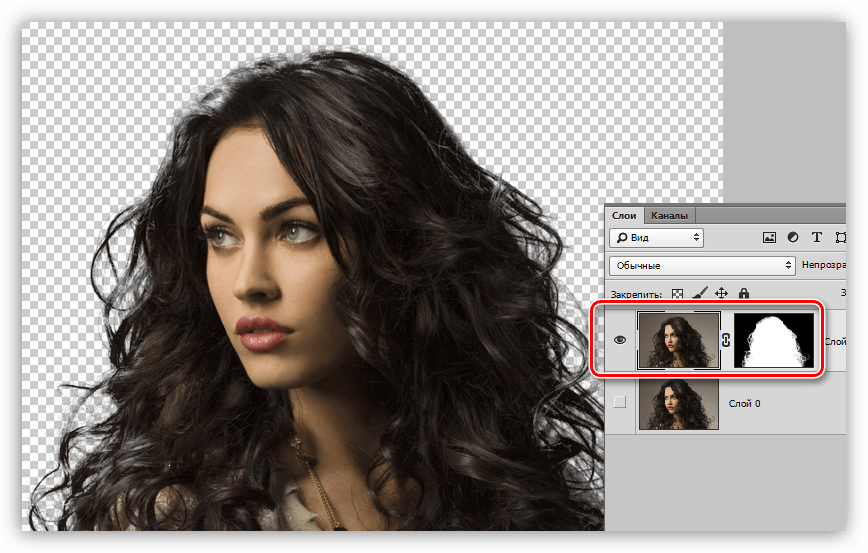
Task: Lock image pixels brush icon
Action: pos(700,293)
